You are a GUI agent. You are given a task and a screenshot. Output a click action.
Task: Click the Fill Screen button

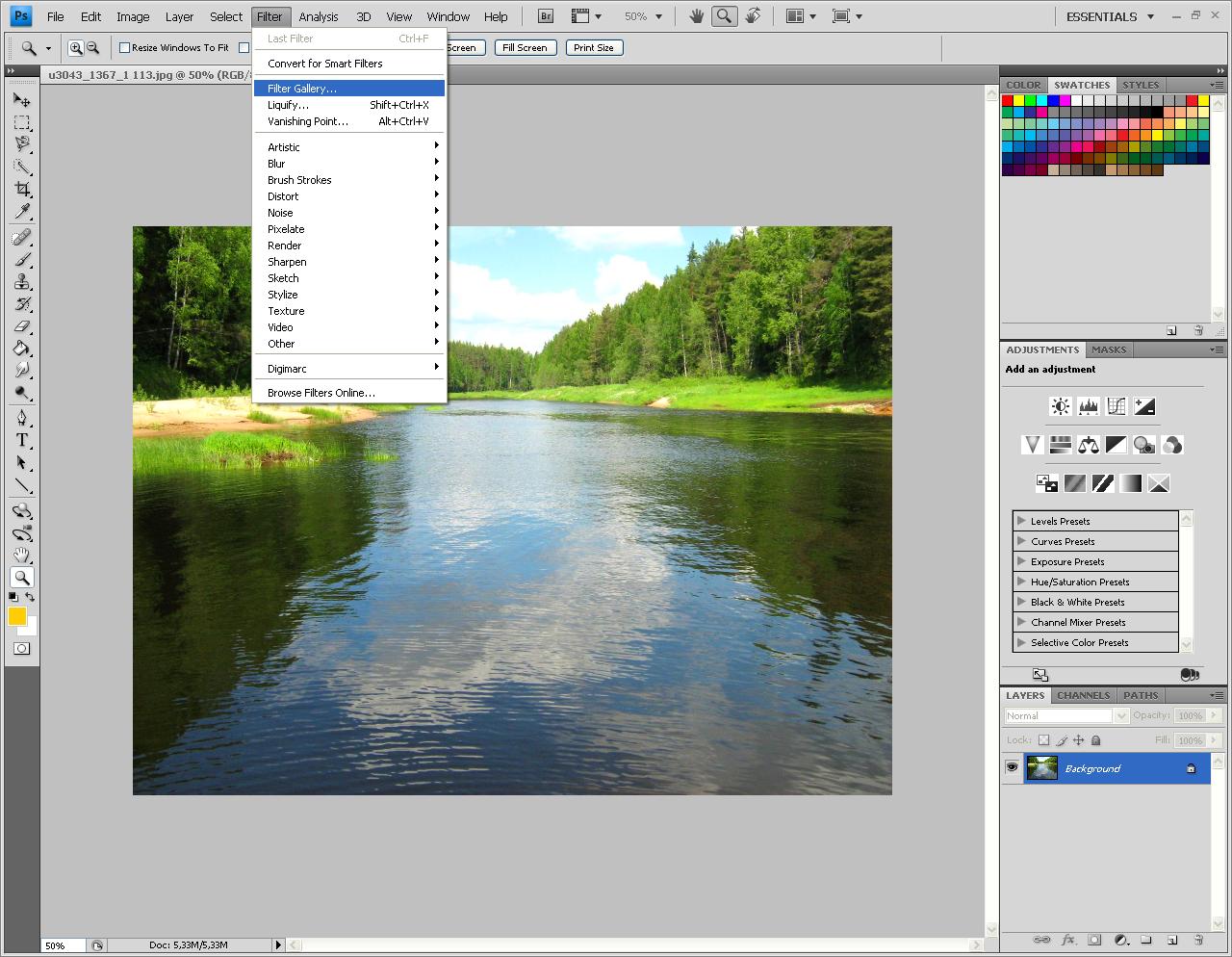click(525, 47)
